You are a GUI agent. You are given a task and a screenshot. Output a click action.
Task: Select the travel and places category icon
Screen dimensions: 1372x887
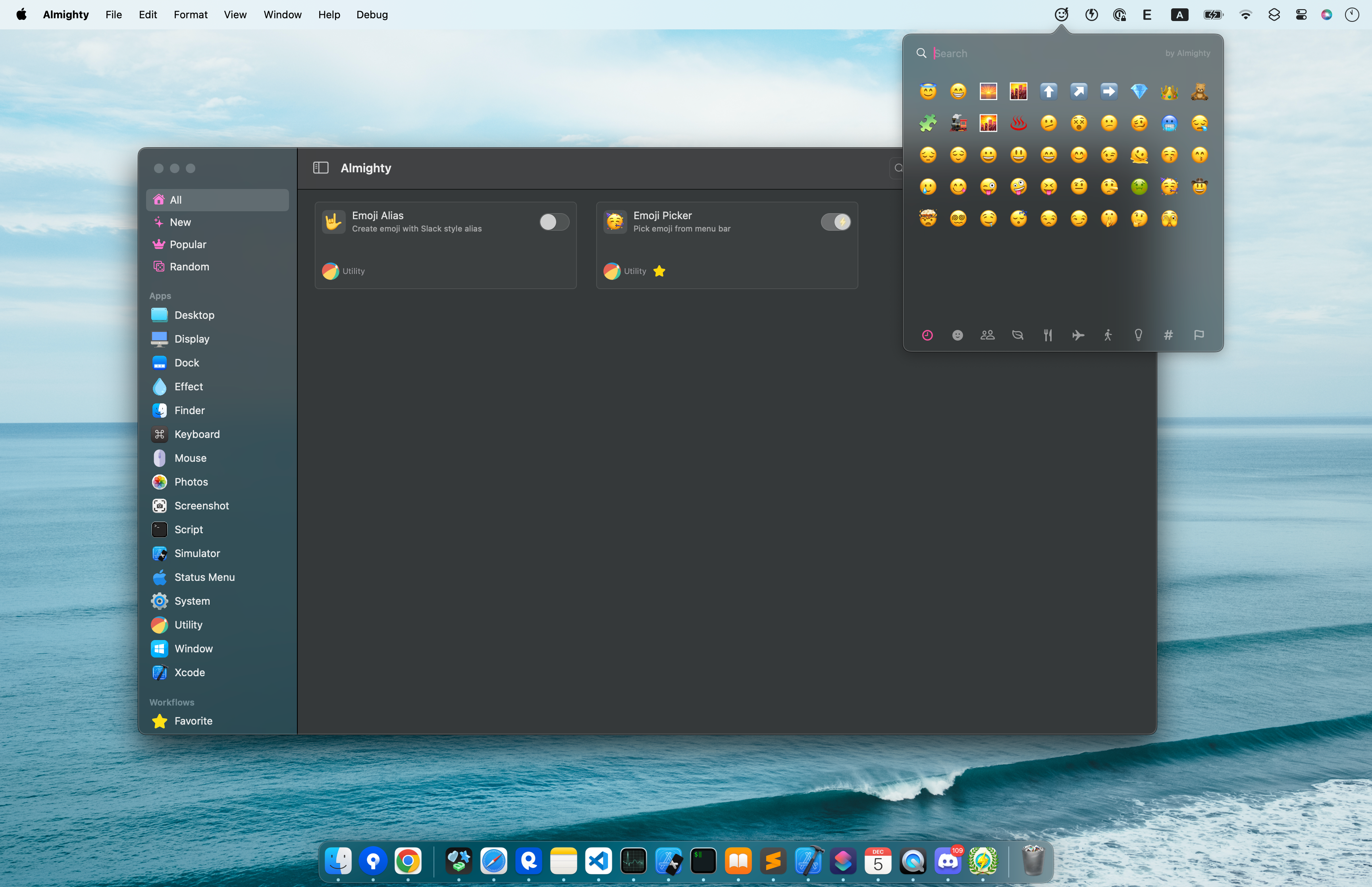pyautogui.click(x=1077, y=334)
